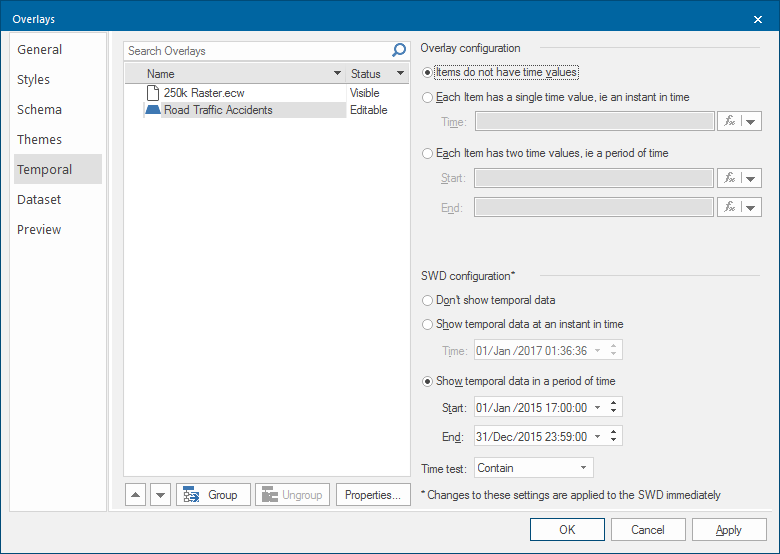Open fx expression button for End field
The image size is (780, 554).
click(730, 207)
